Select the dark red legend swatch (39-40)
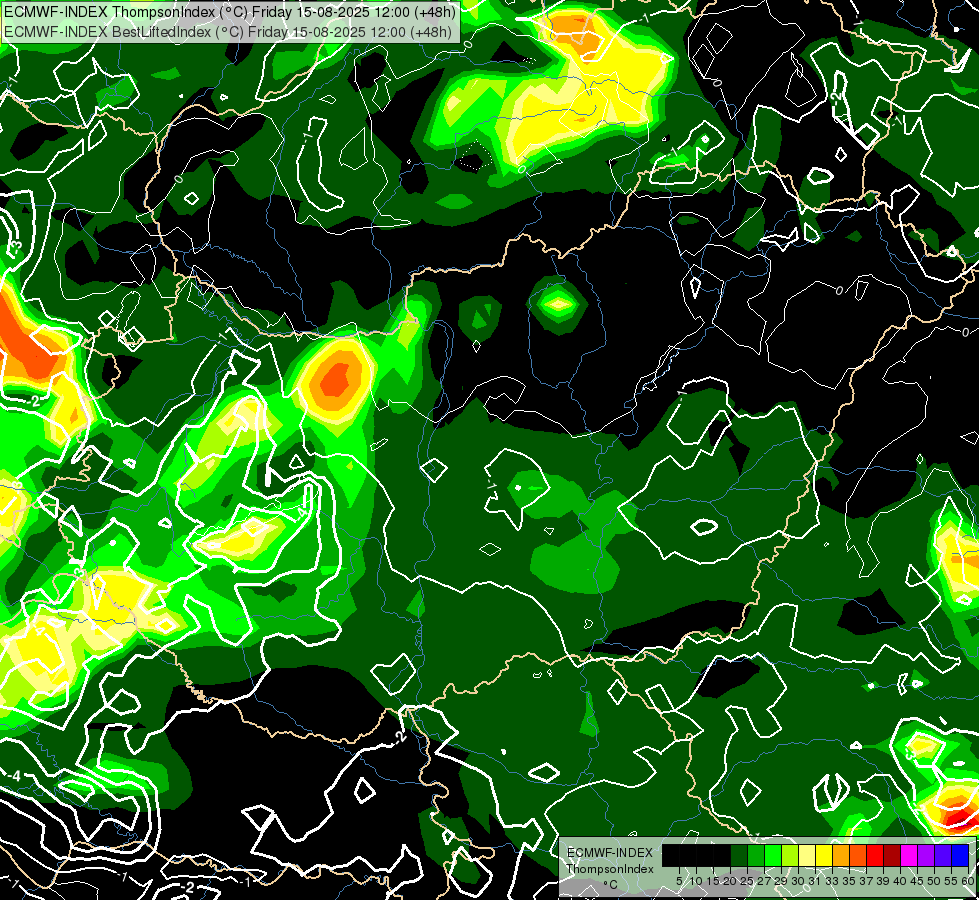This screenshot has width=979, height=900. [x=892, y=855]
